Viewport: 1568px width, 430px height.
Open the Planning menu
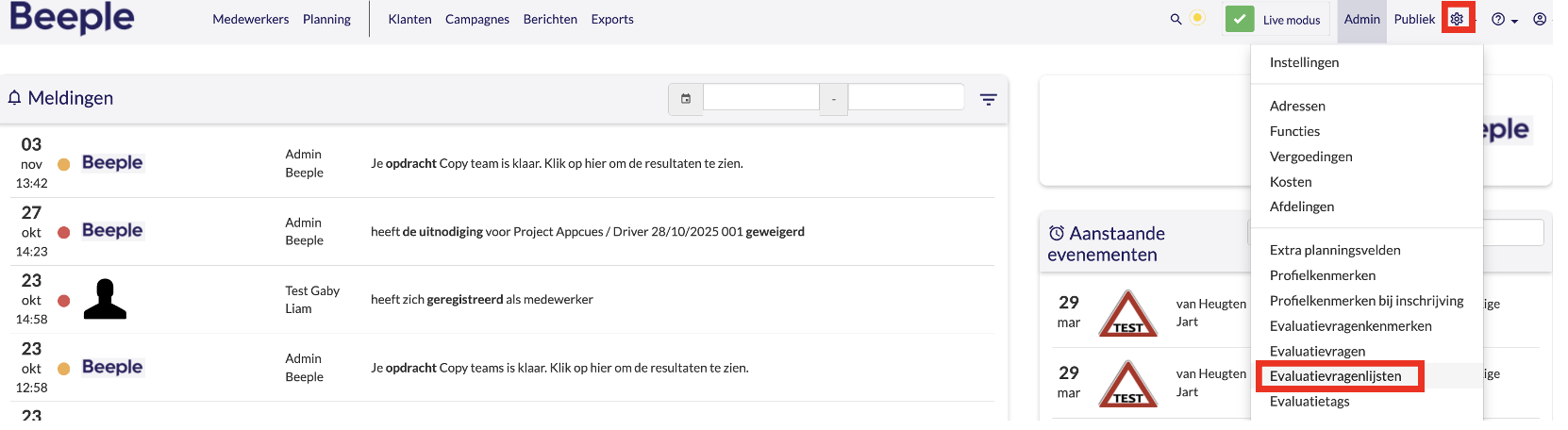click(326, 19)
